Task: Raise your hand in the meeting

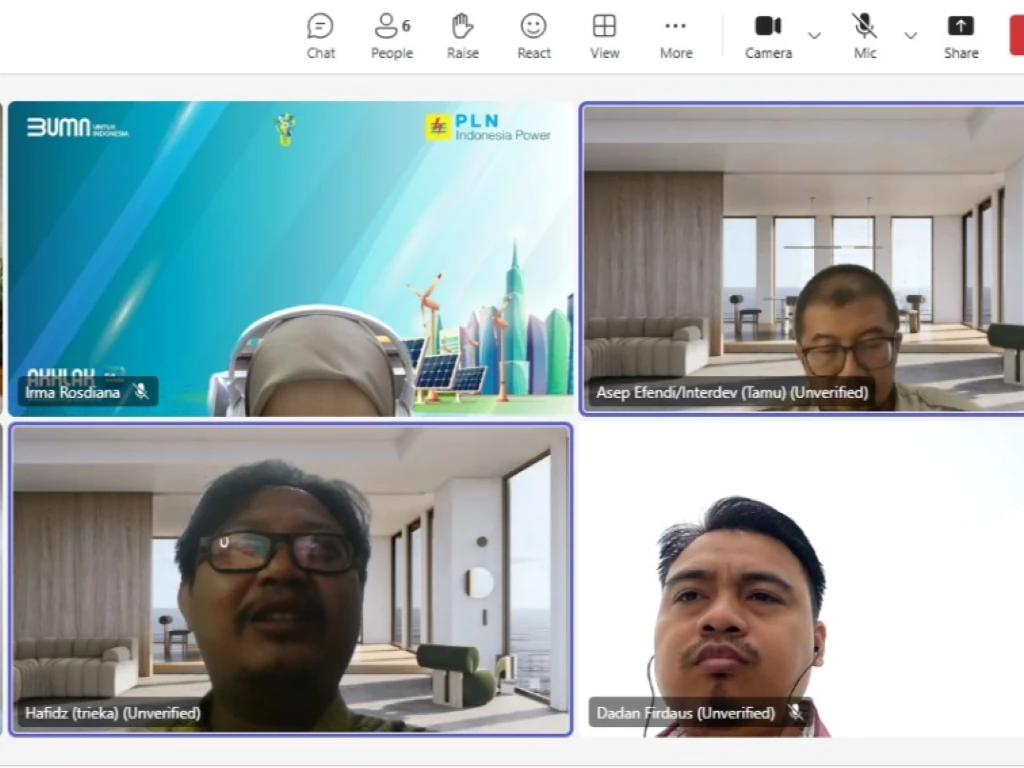Action: click(x=462, y=36)
